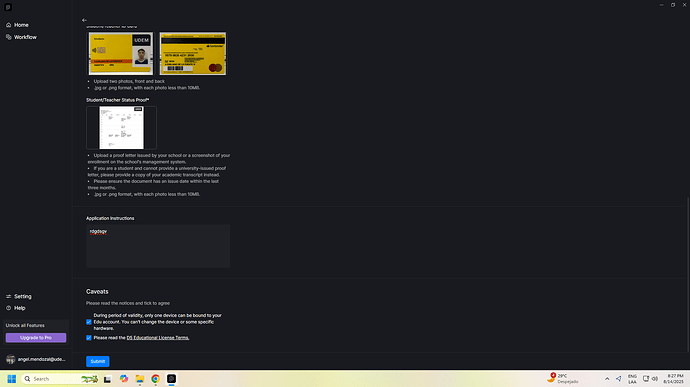Viewport: 690px width, 387px height.
Task: Open the Help question mark icon
Action: tap(8, 308)
